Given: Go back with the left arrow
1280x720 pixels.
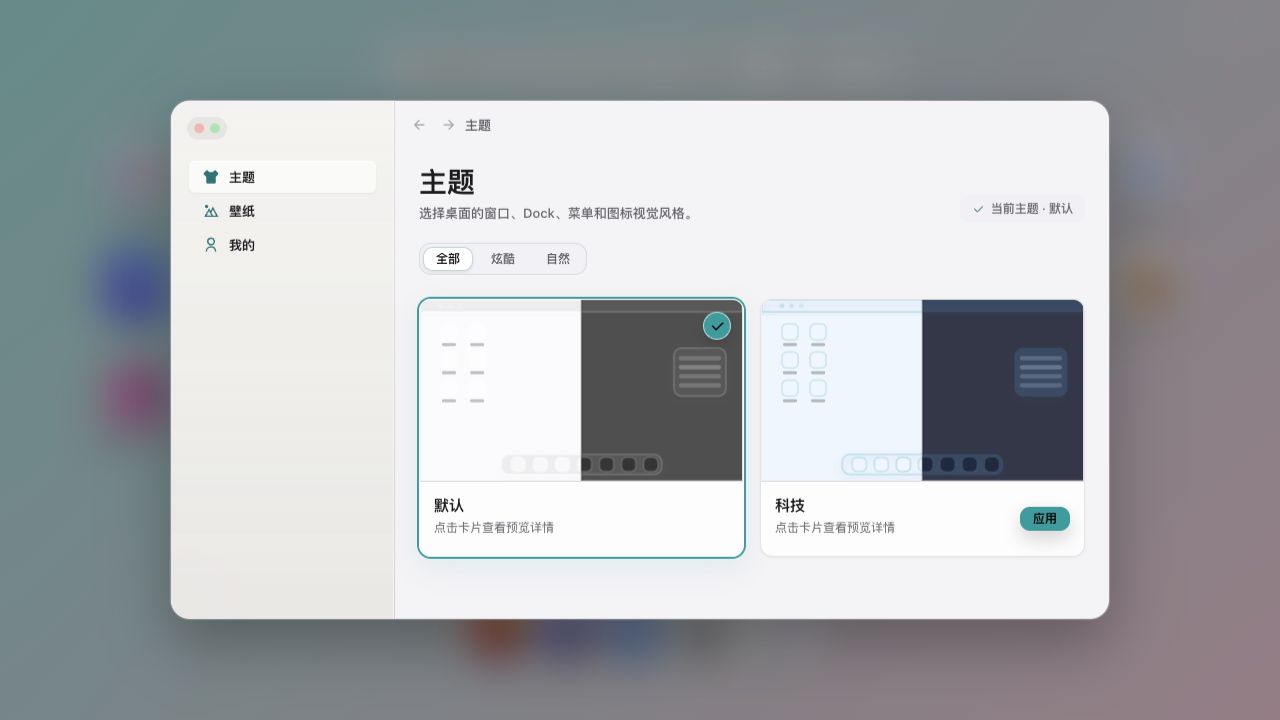Looking at the screenshot, I should coord(419,125).
